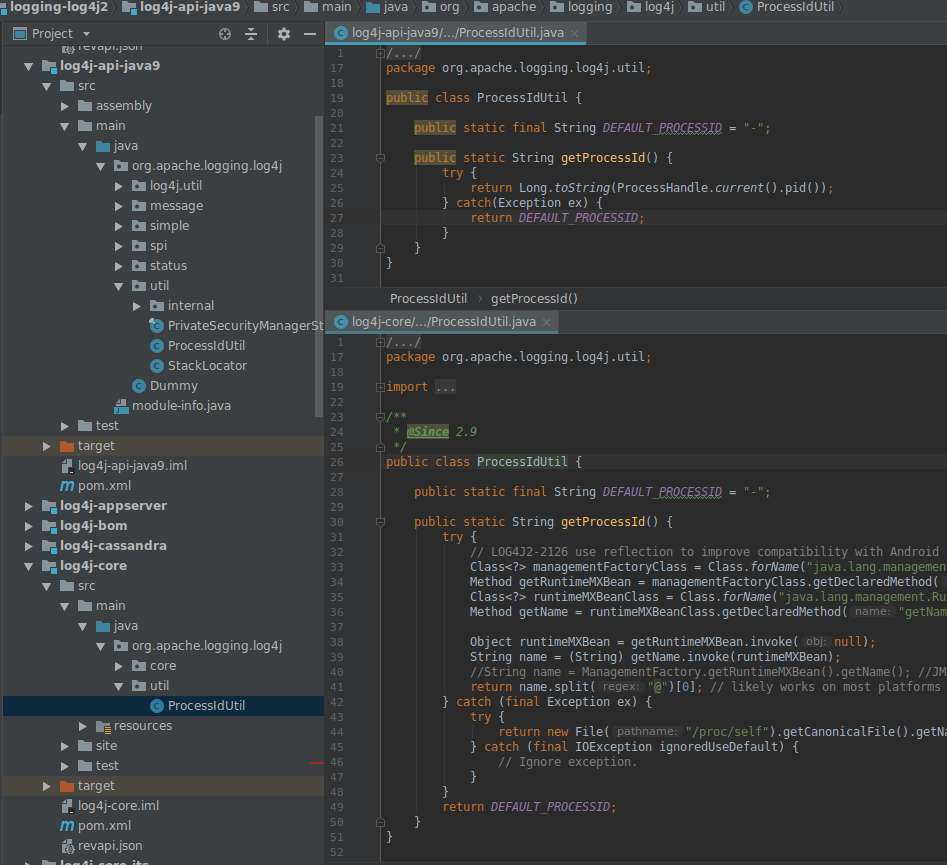Click the logging breadcrumb folder
The width and height of the screenshot is (947, 865).
(582, 7)
